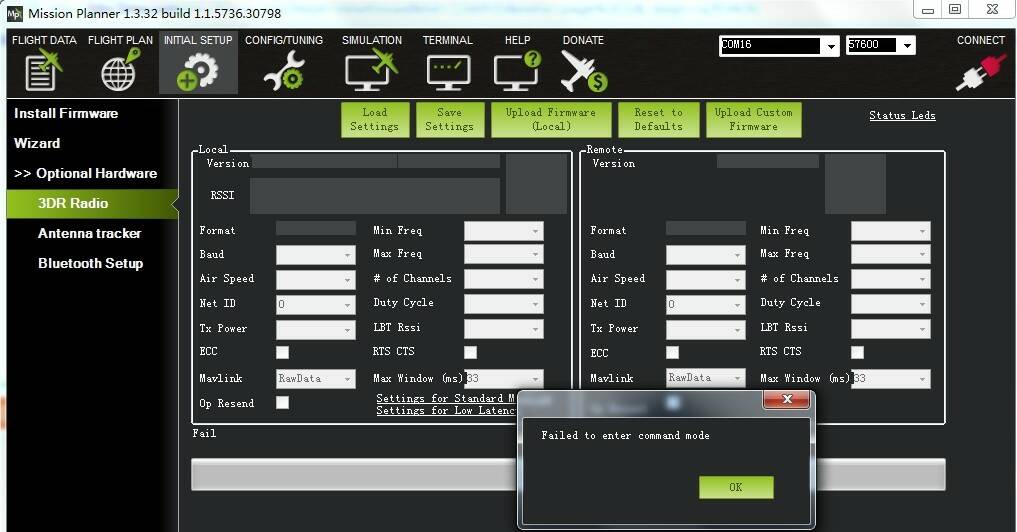Open the Terminal monitor icon

[x=448, y=72]
